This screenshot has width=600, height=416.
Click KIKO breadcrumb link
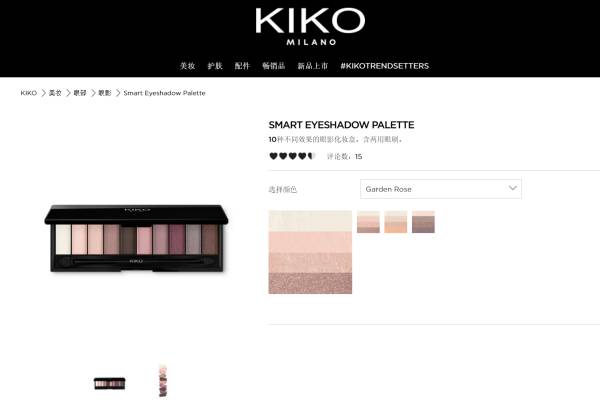29,93
